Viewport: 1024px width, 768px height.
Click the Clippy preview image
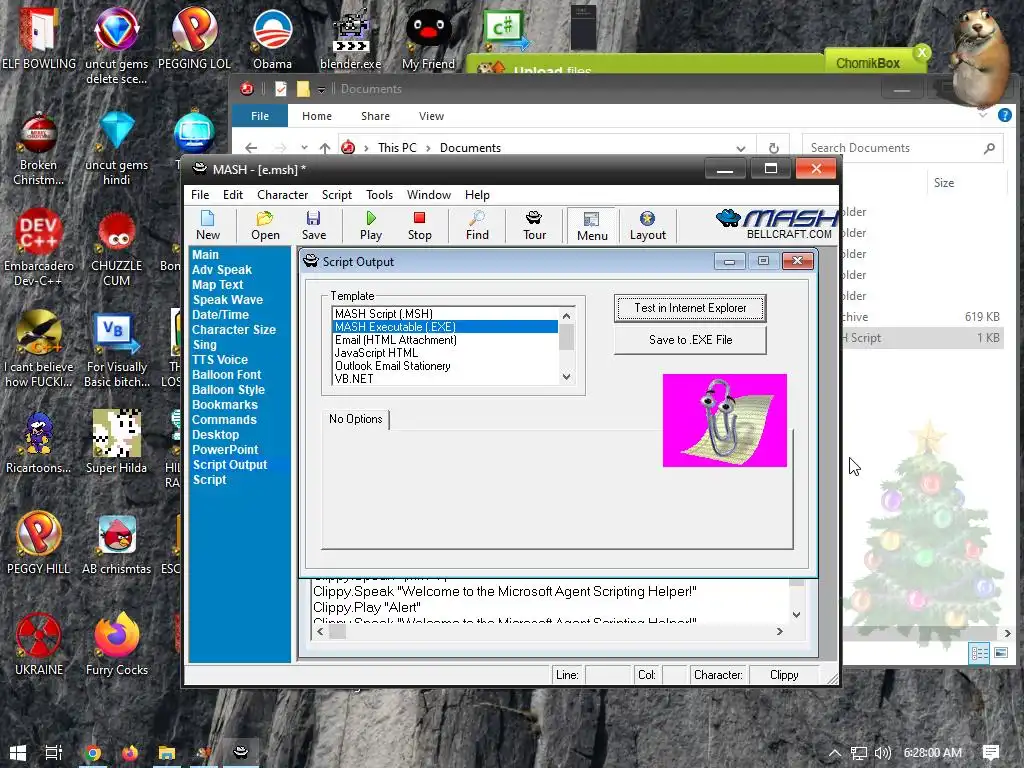[724, 421]
